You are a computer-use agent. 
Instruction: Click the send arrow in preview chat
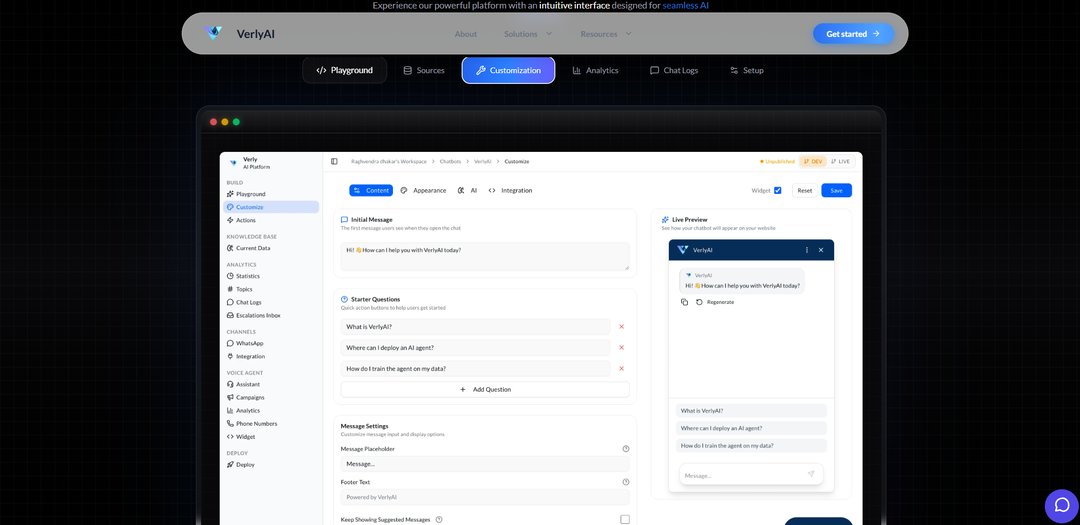point(811,475)
